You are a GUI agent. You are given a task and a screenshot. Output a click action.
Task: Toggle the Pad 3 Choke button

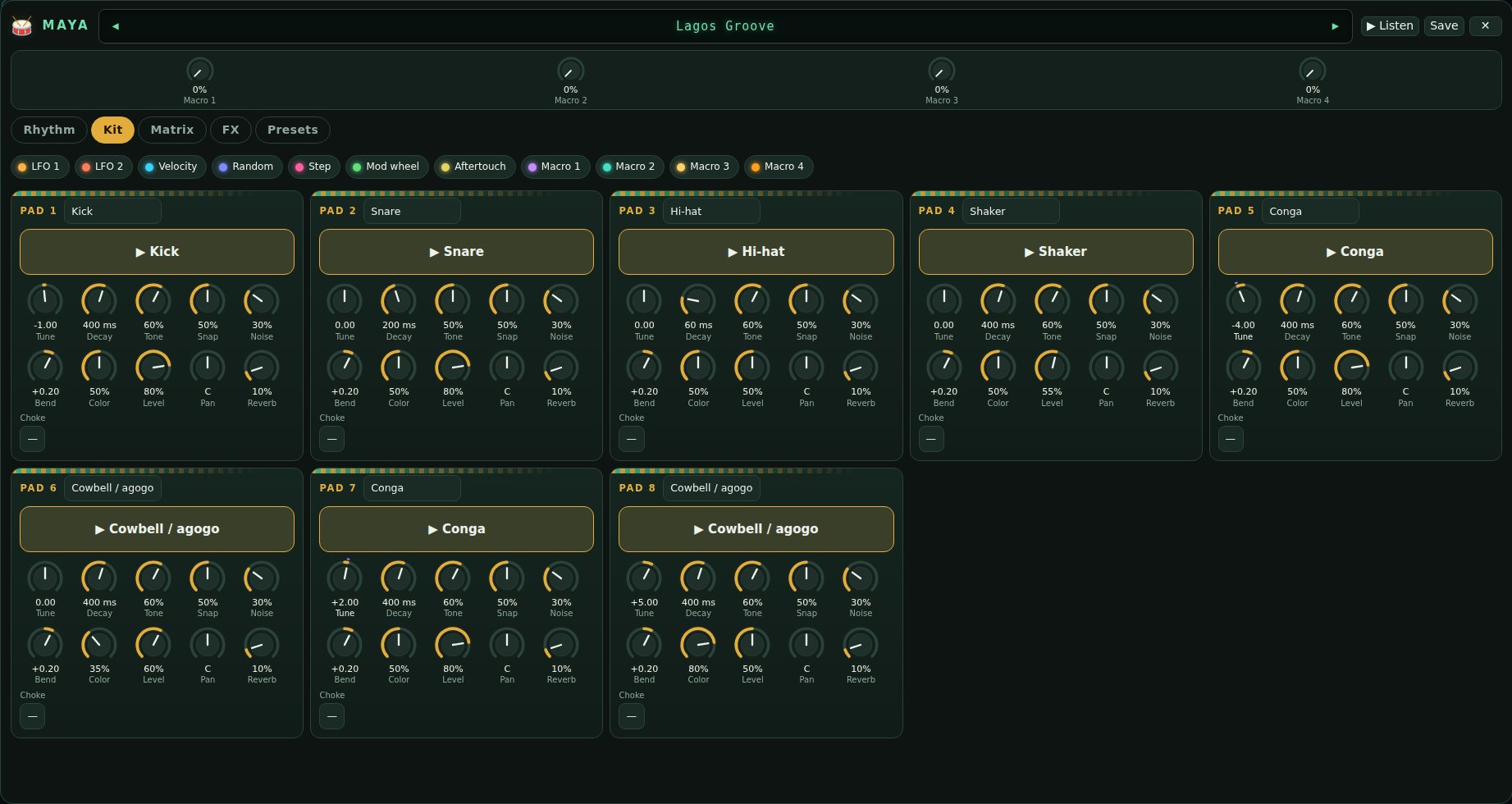tap(632, 439)
